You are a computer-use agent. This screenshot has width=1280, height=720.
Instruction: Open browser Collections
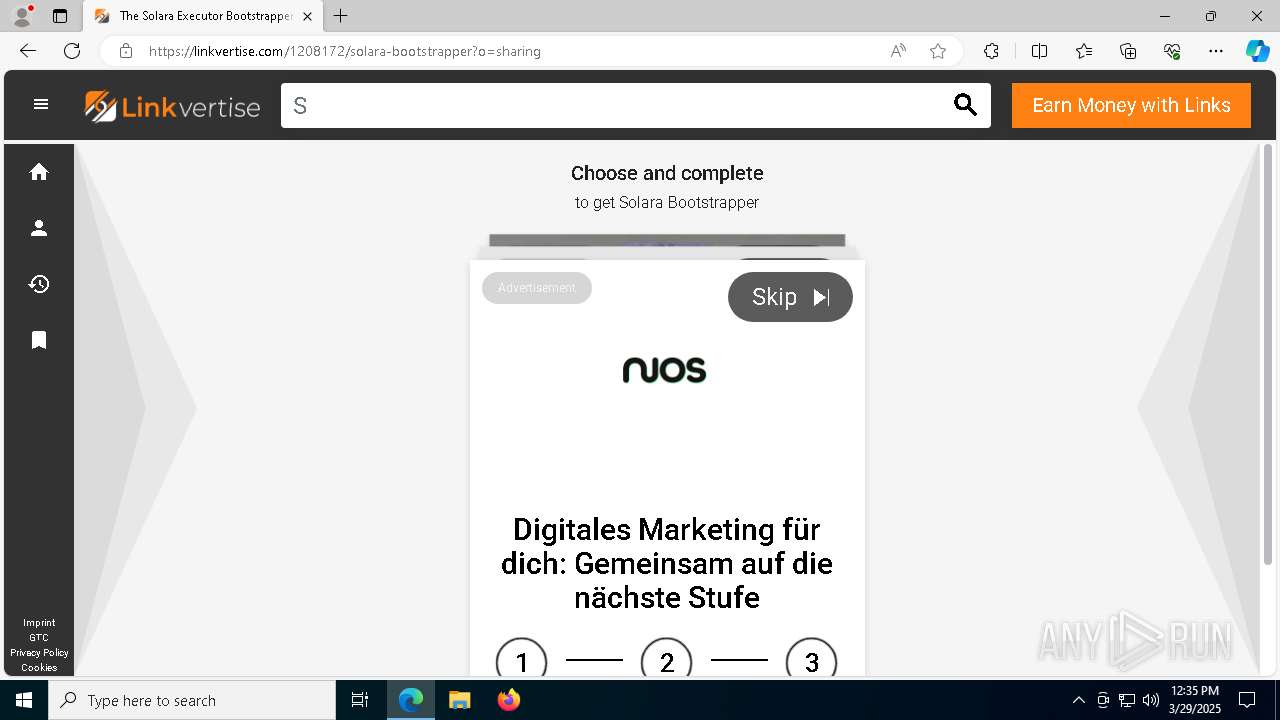click(x=1128, y=51)
